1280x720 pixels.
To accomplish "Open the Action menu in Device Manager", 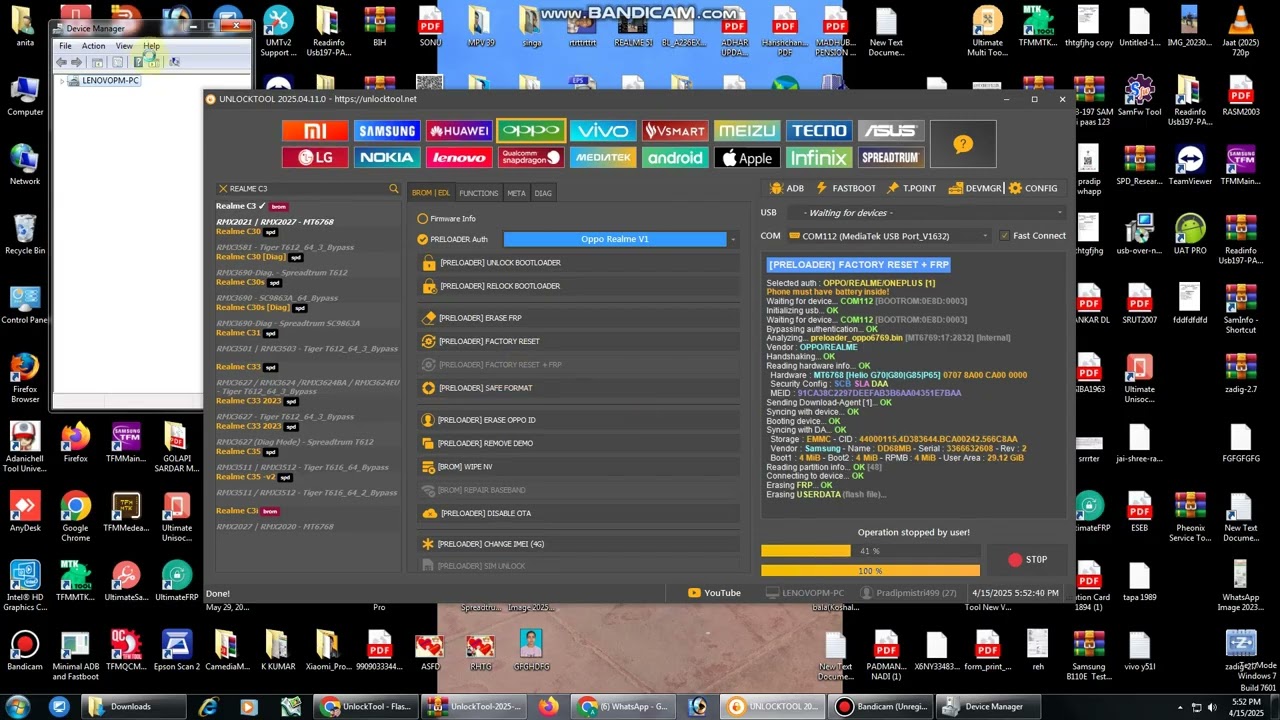I will 93,46.
